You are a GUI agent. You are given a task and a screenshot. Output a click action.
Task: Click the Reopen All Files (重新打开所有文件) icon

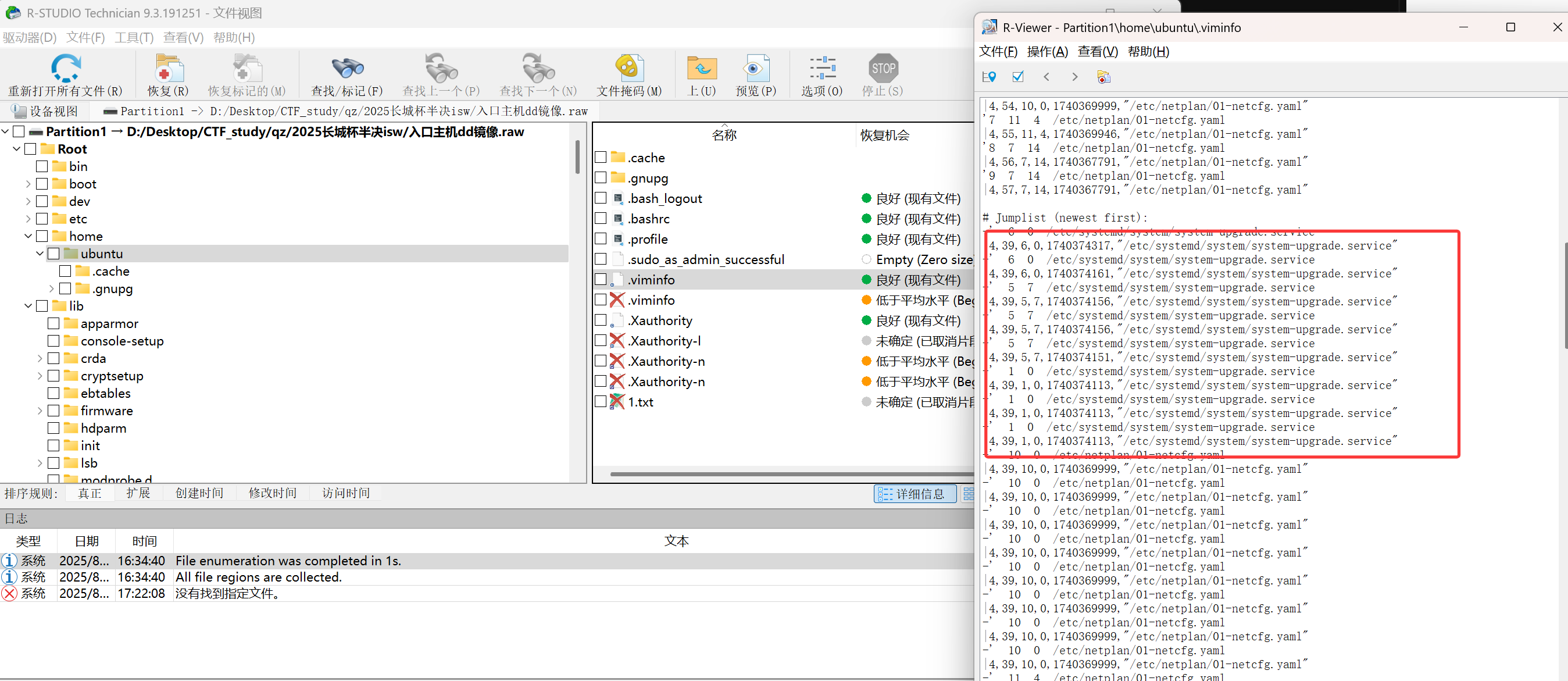tap(65, 67)
